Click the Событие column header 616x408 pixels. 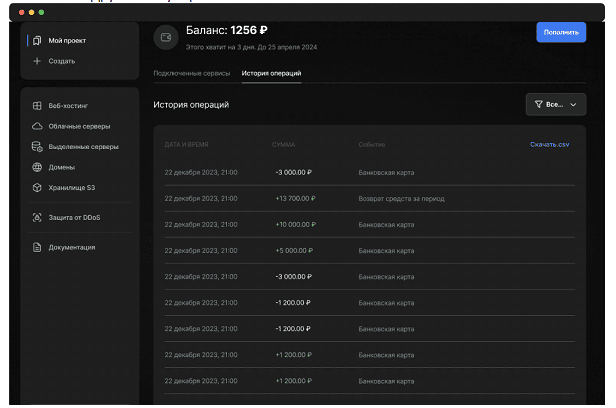372,145
